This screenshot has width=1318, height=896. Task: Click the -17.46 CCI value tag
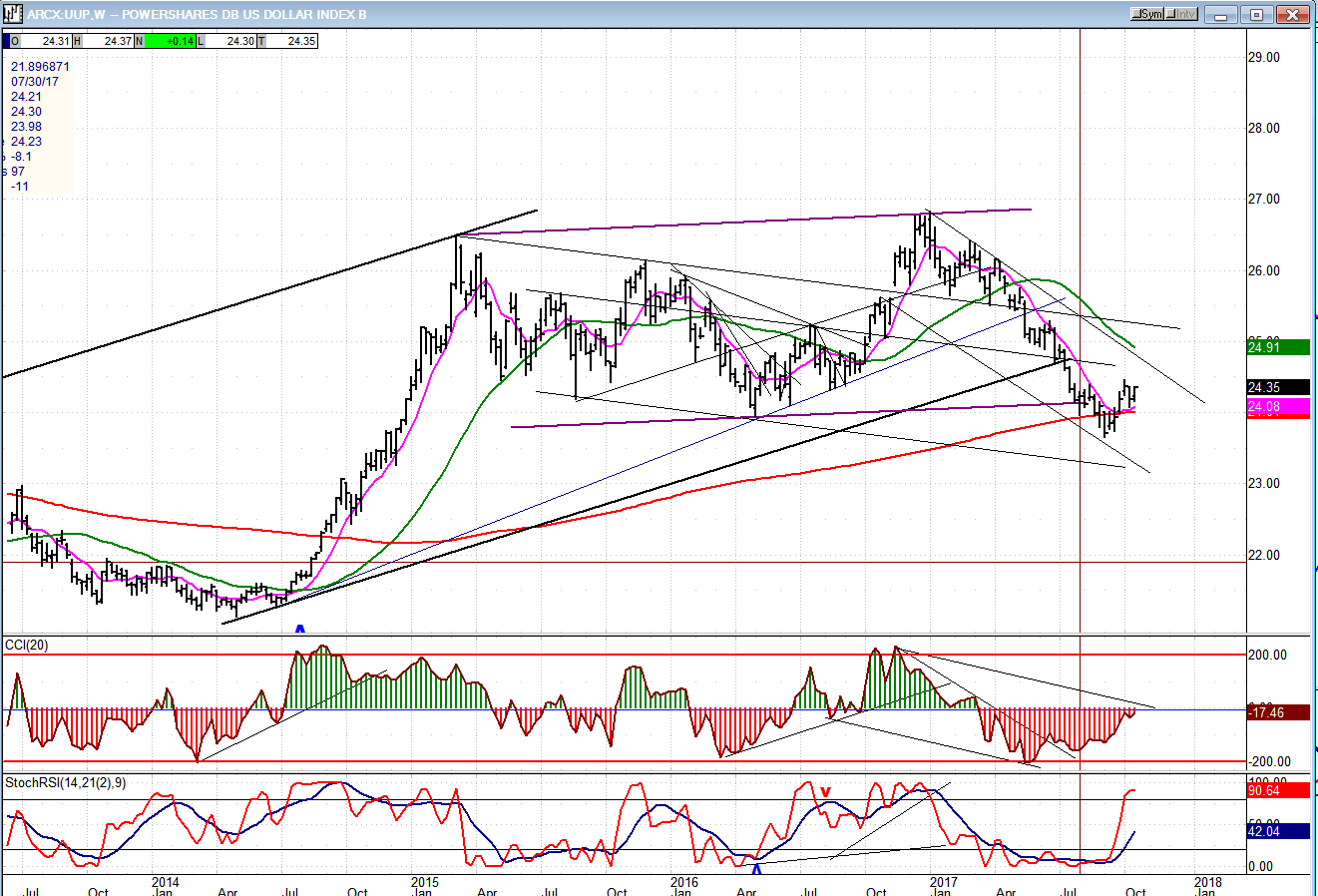pyautogui.click(x=1277, y=712)
